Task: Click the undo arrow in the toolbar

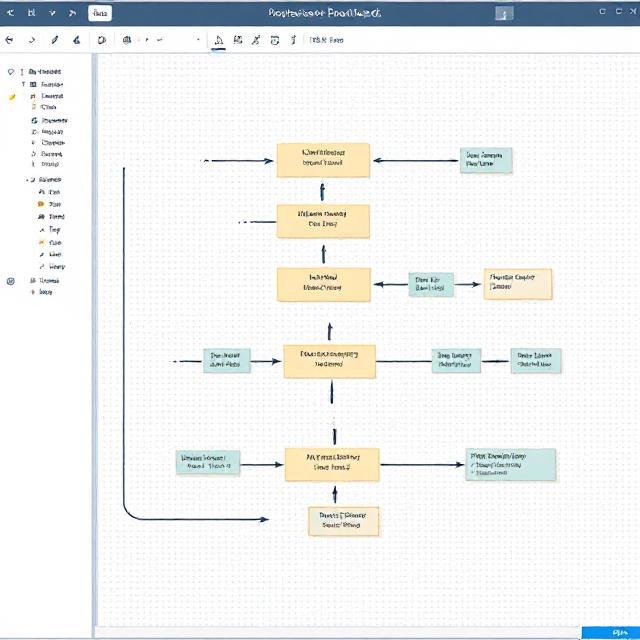Action: click(10, 40)
